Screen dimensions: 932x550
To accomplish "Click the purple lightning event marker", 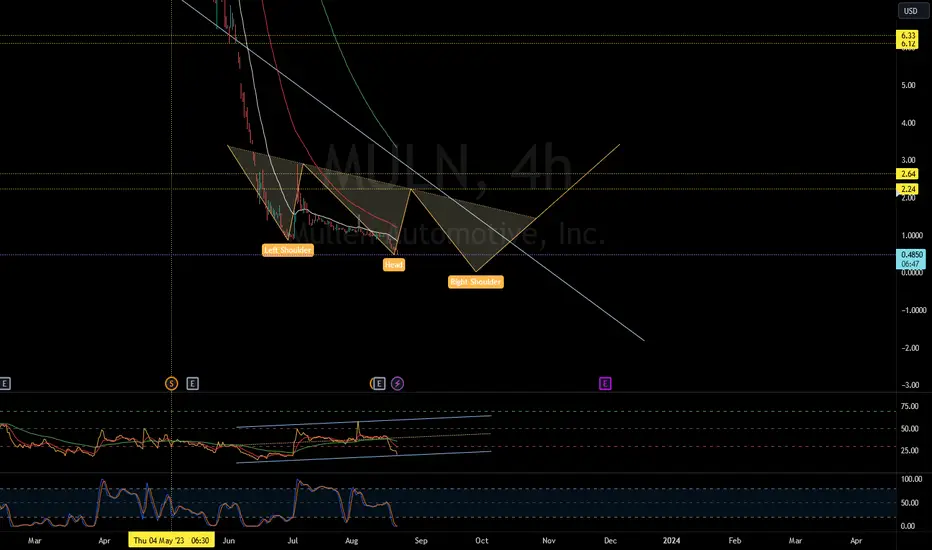I will (x=398, y=384).
